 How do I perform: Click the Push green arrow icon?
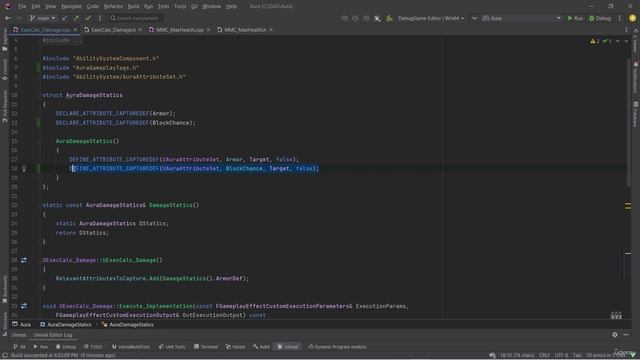(76, 18)
